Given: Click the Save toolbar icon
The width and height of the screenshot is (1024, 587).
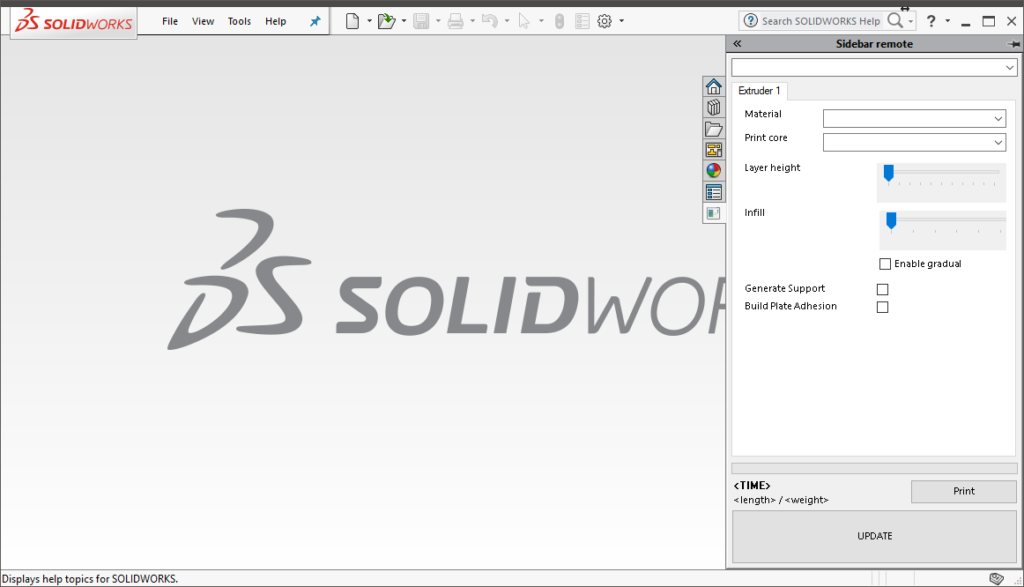Looking at the screenshot, I should pos(421,22).
